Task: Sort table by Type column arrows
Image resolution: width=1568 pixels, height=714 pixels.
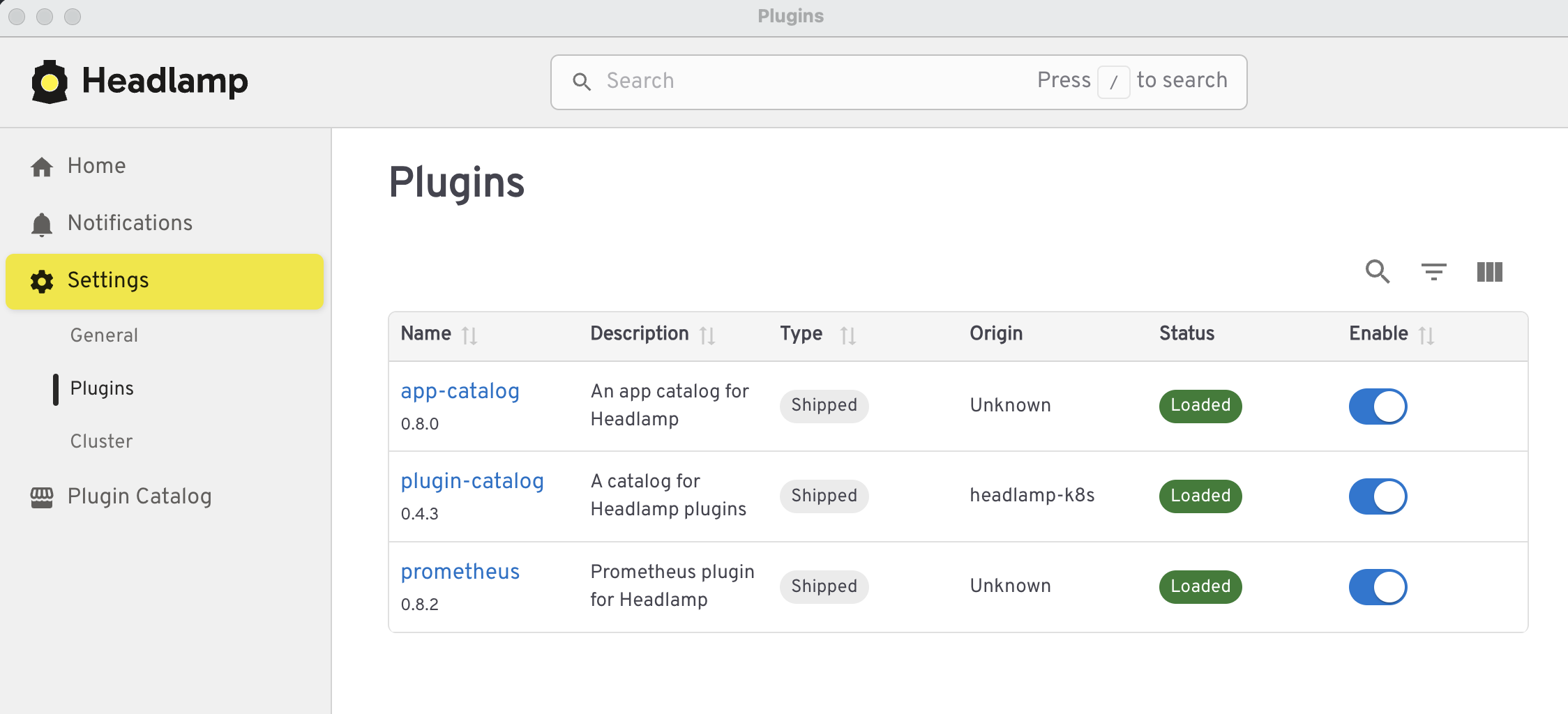Action: point(847,335)
